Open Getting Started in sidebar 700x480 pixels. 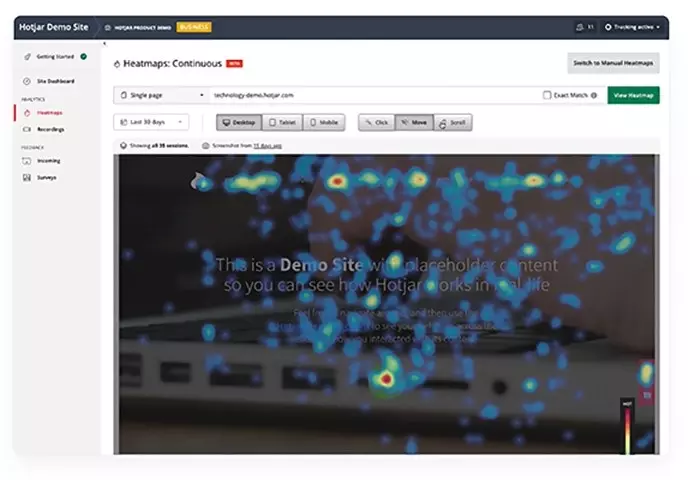[55, 57]
